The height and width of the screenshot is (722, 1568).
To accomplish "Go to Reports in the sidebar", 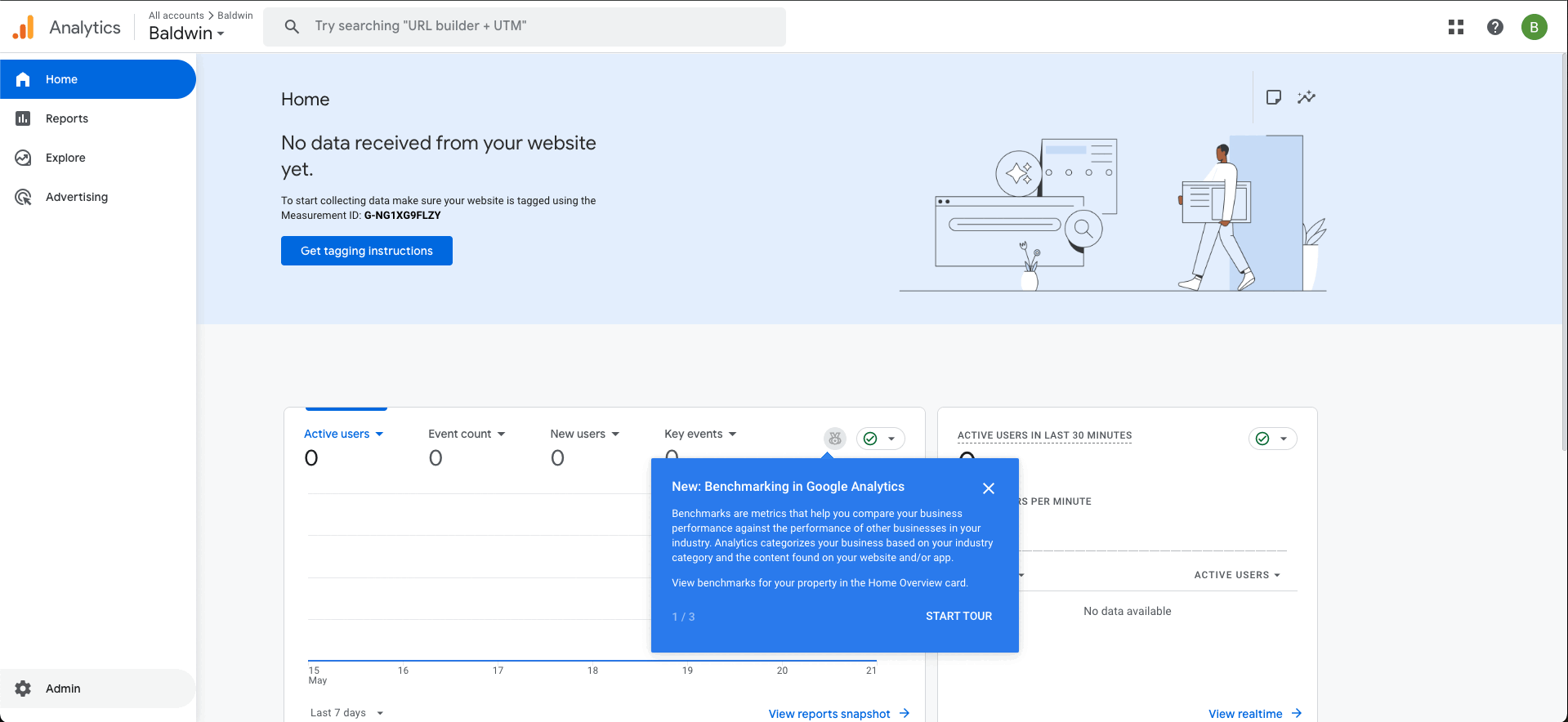I will pyautogui.click(x=67, y=118).
